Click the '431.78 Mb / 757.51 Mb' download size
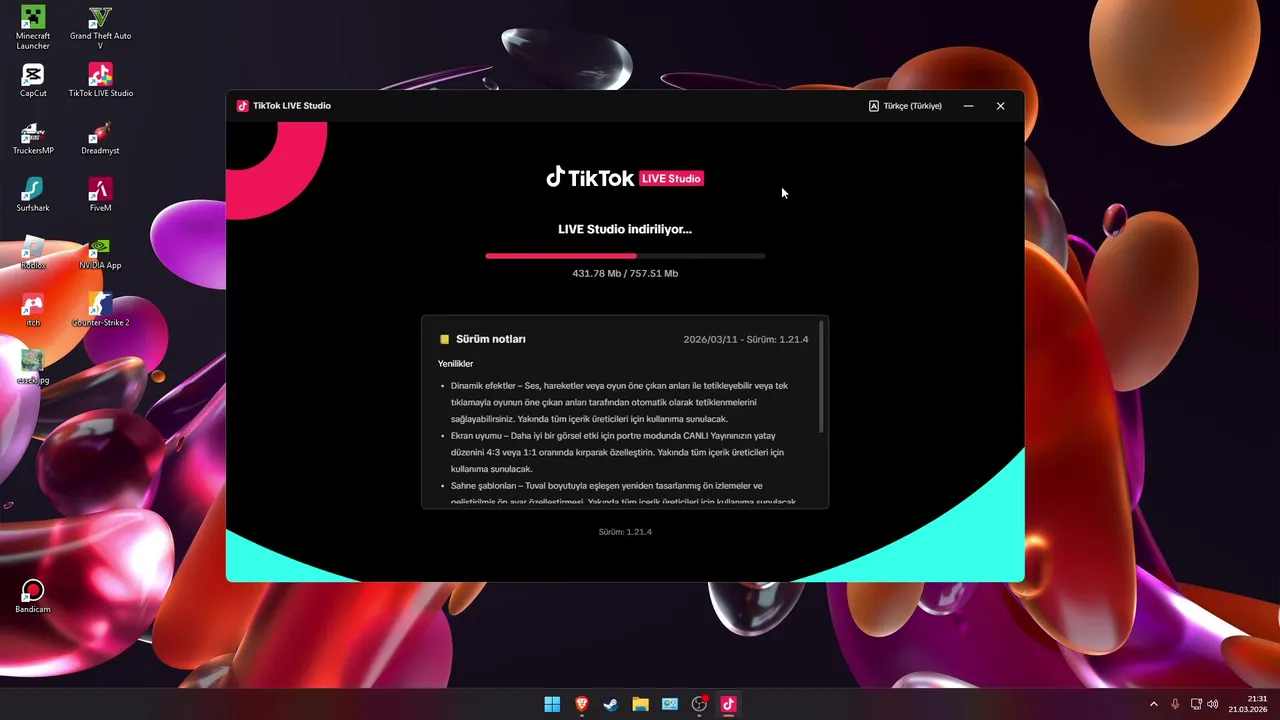The image size is (1280, 720). (625, 273)
